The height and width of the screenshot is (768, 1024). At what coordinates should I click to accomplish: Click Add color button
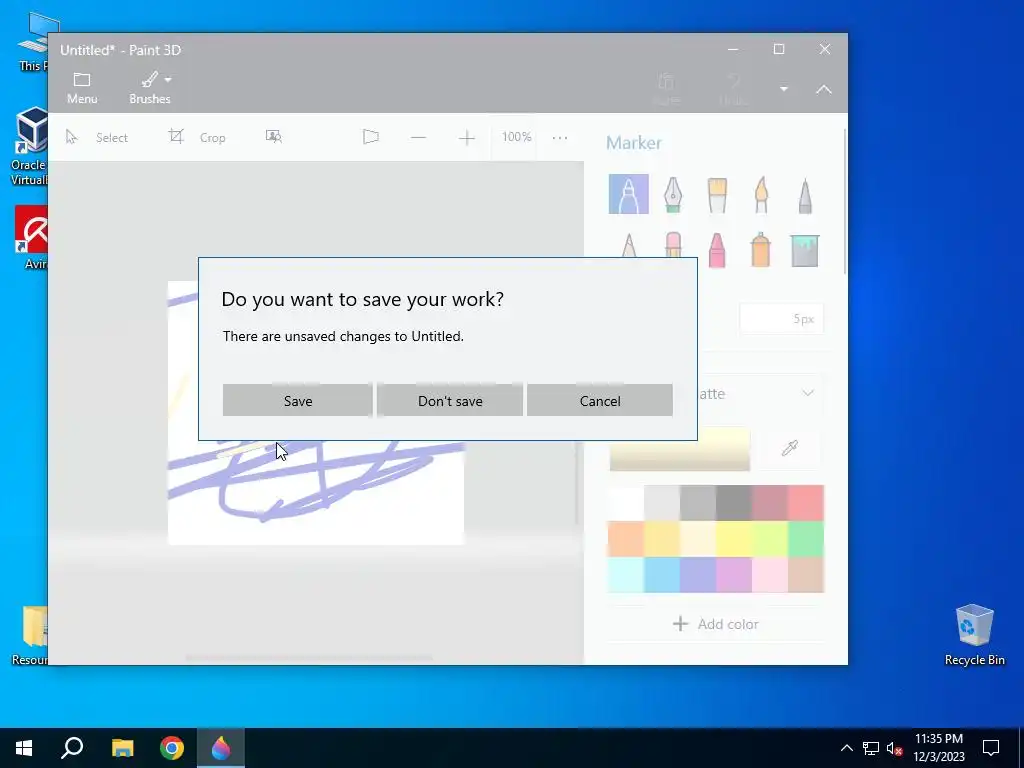[x=716, y=624]
